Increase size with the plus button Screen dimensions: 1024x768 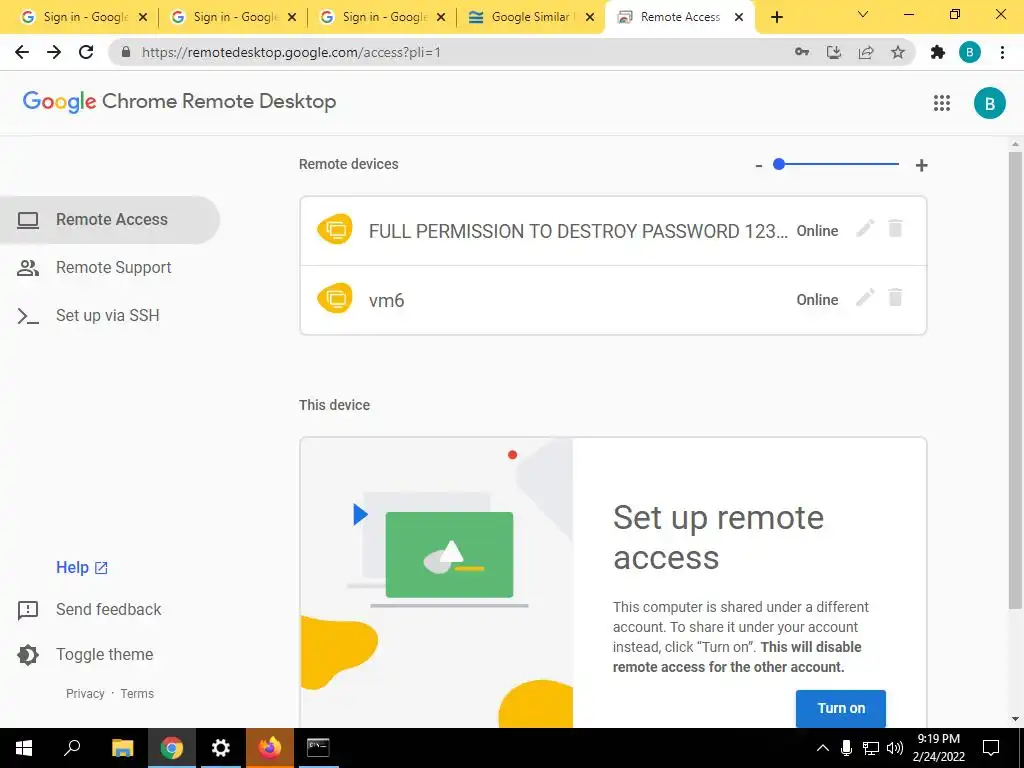point(921,165)
